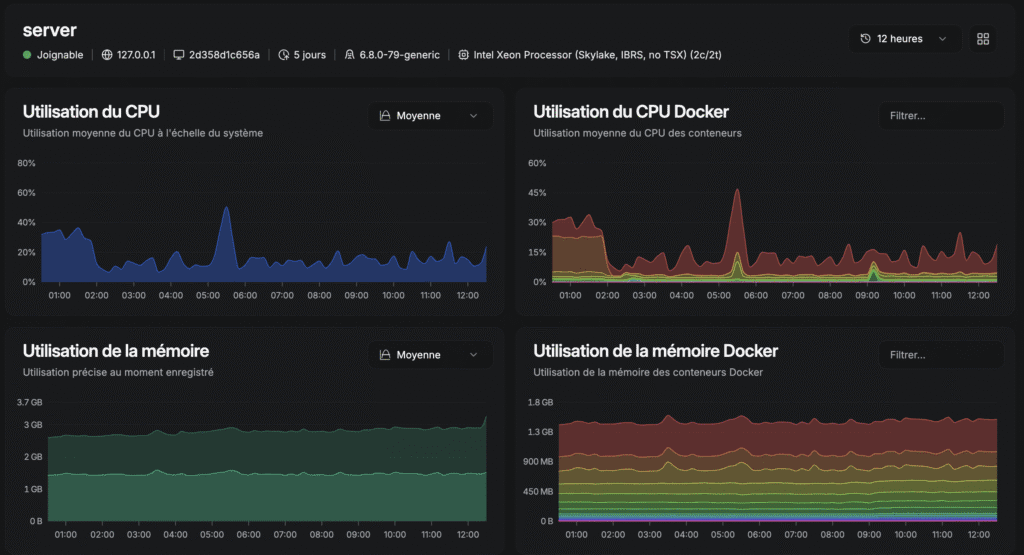Click the 6.8.0-79-generic kernel version text

pyautogui.click(x=399, y=55)
